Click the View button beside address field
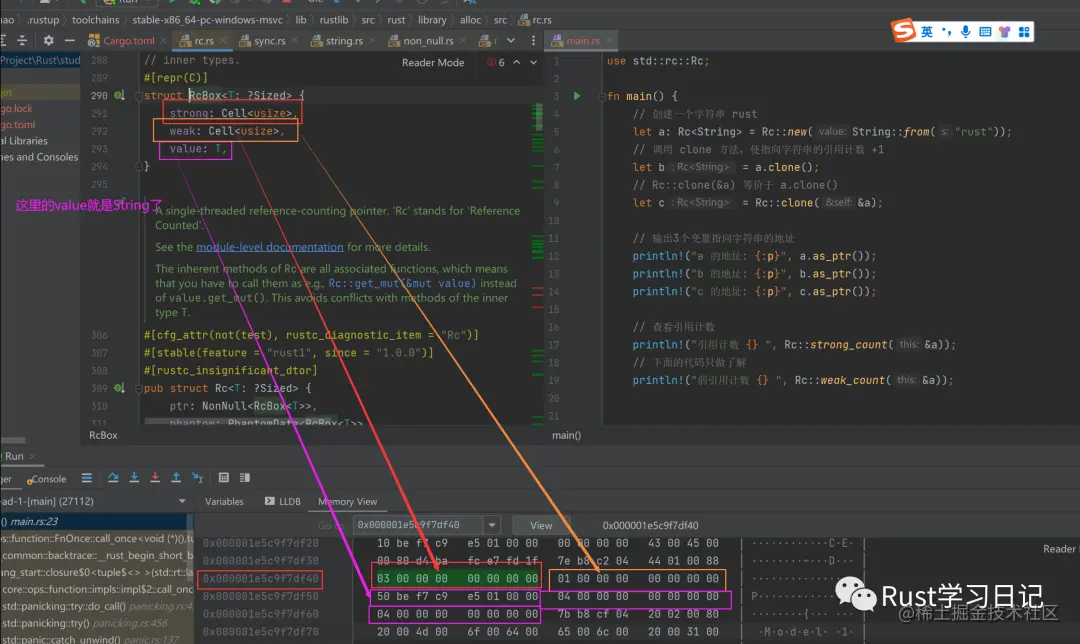Screen dimensions: 1080x644 (x=541, y=526)
